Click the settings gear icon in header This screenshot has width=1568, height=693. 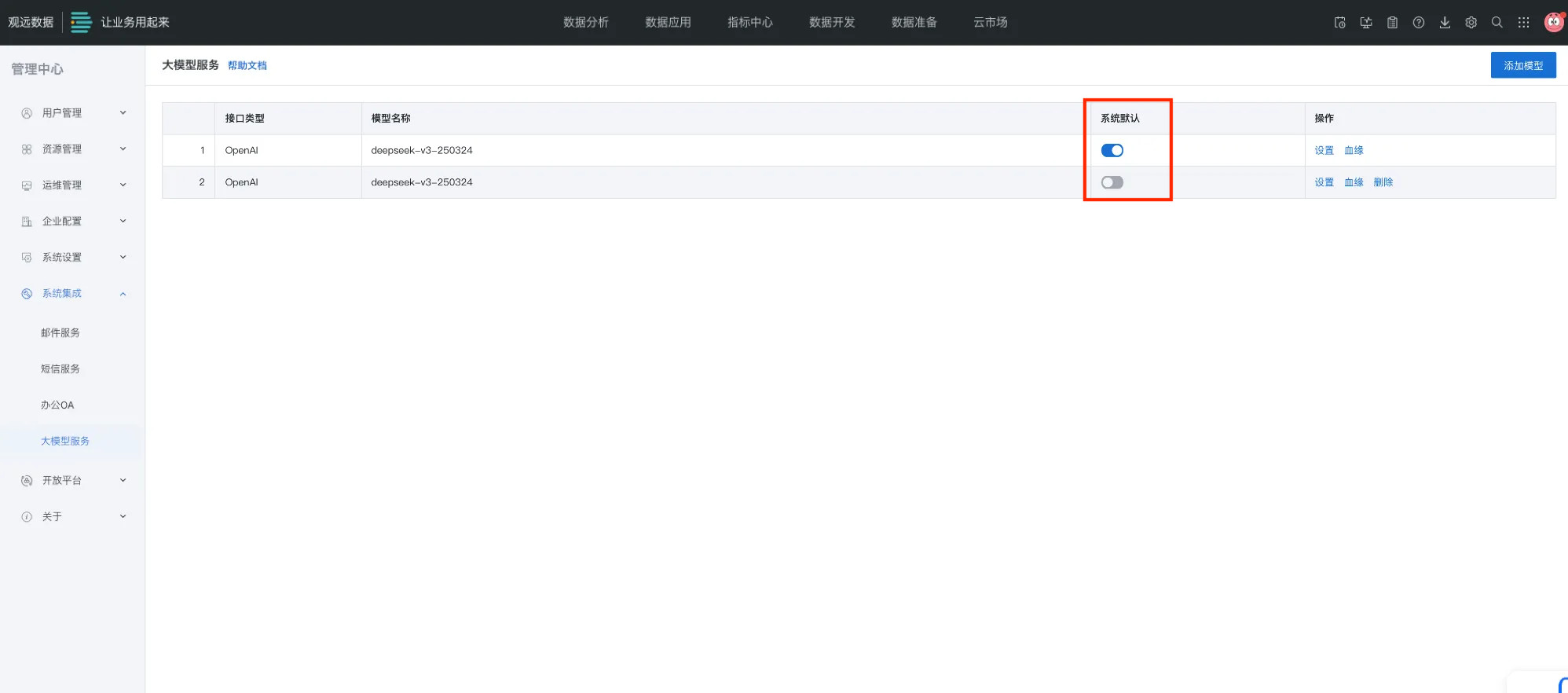click(x=1471, y=23)
